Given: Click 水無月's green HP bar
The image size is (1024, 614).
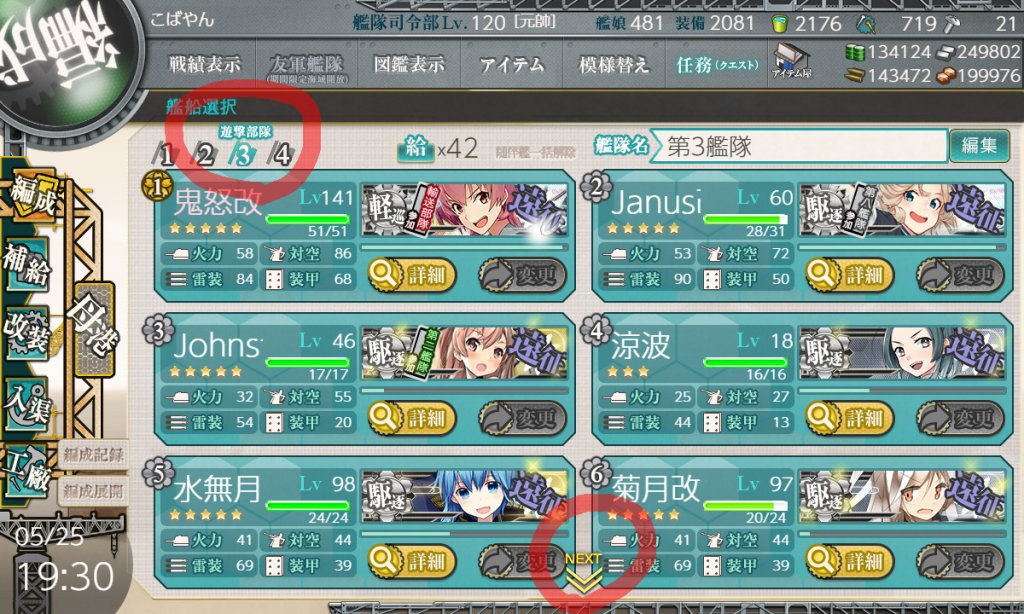Looking at the screenshot, I should pyautogui.click(x=308, y=505).
